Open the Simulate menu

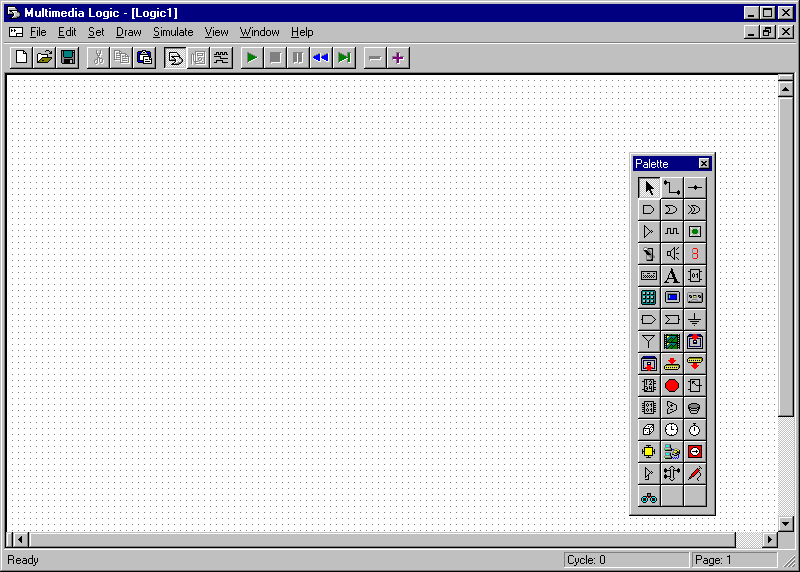173,32
